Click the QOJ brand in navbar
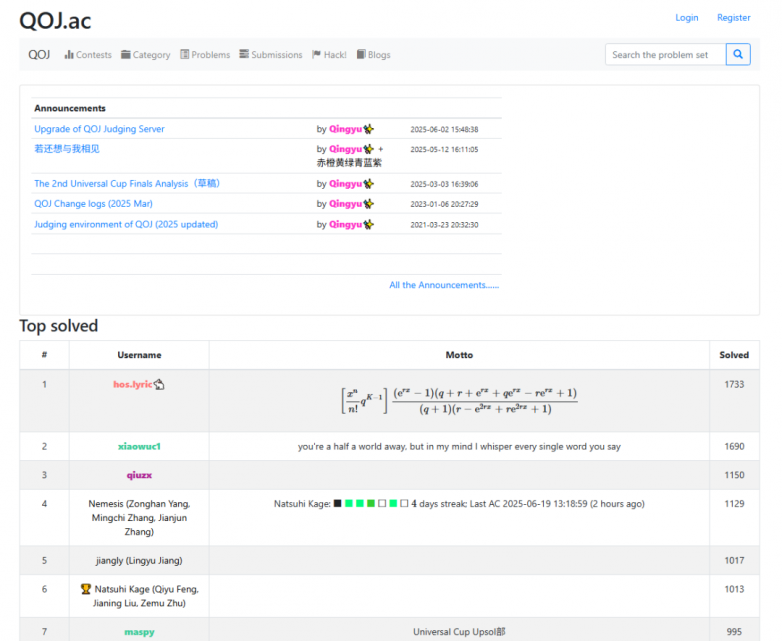 39,55
